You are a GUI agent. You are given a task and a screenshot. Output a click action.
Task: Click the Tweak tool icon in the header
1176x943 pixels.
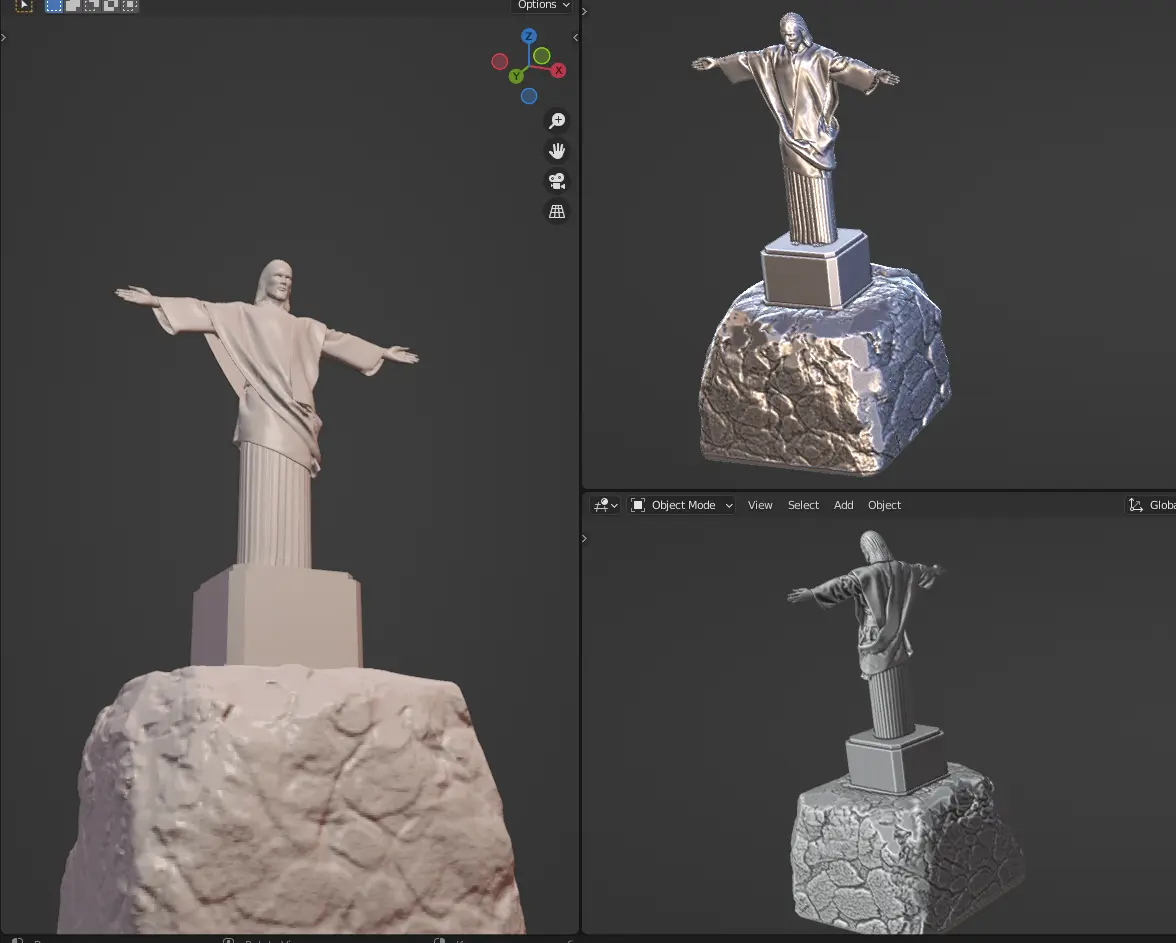point(22,6)
